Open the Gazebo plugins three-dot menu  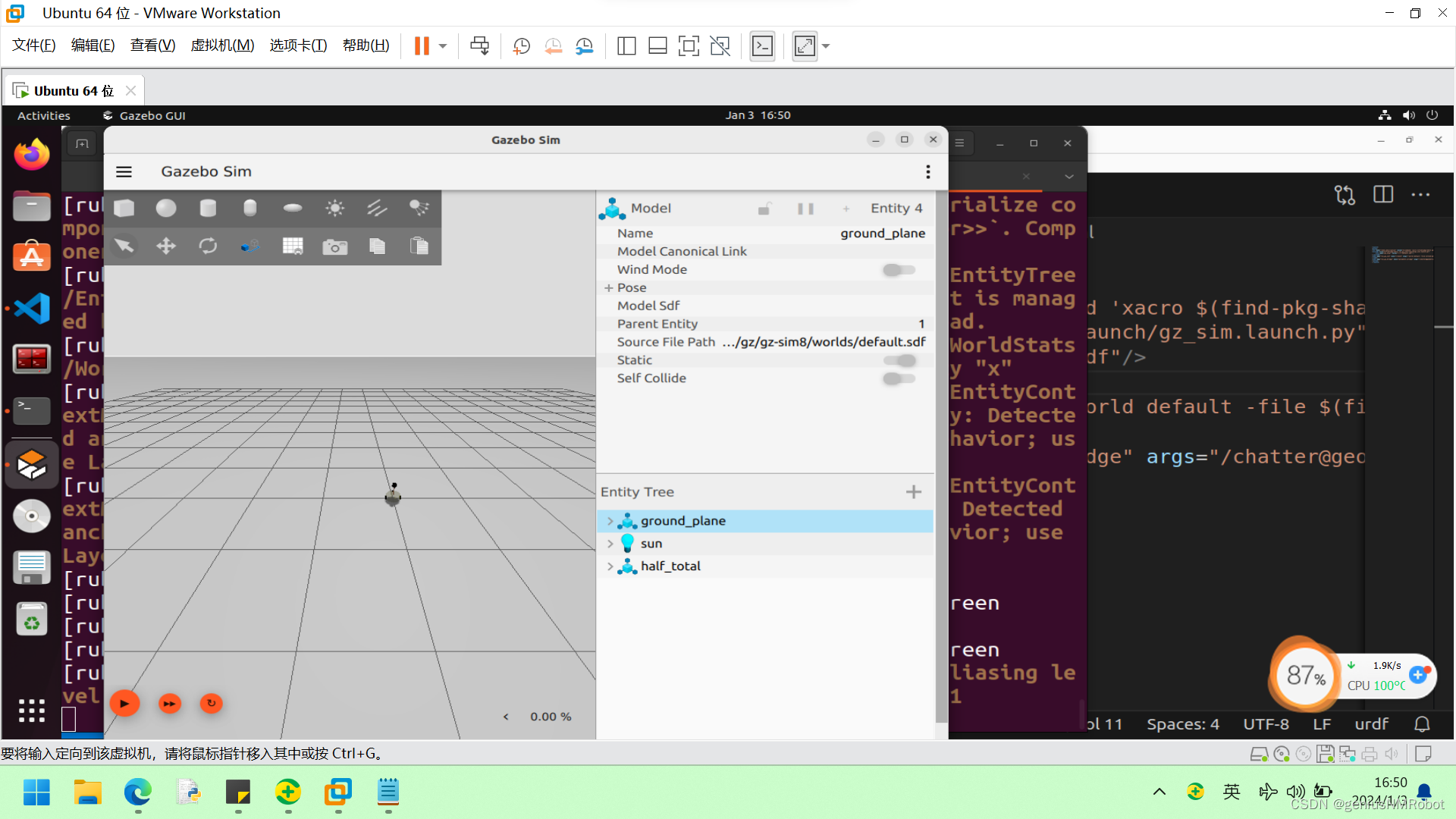[928, 172]
